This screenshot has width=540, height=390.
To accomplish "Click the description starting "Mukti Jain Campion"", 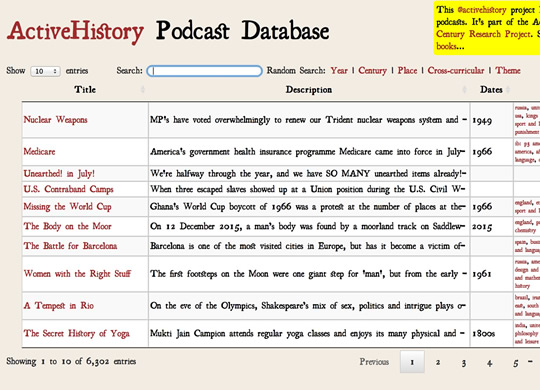I will pyautogui.click(x=308, y=333).
